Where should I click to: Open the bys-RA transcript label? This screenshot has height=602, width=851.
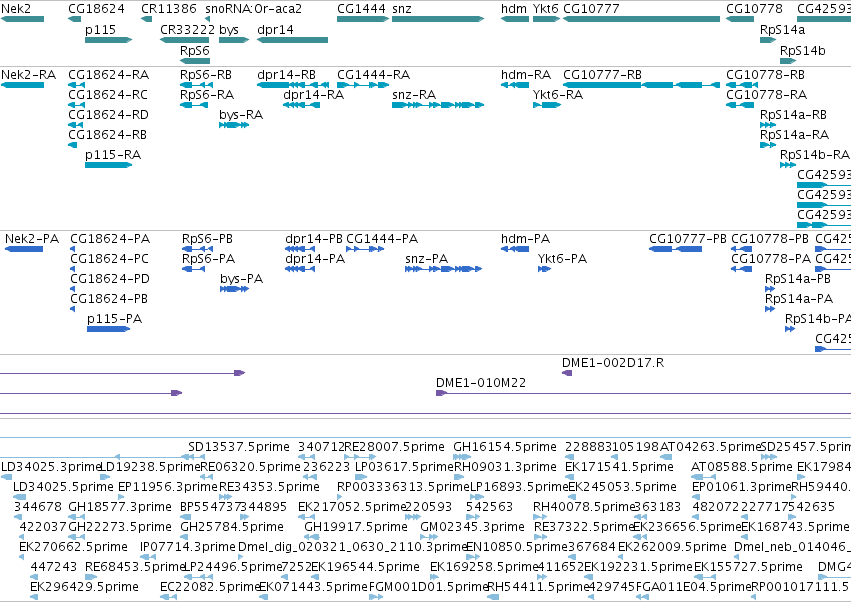[x=241, y=115]
